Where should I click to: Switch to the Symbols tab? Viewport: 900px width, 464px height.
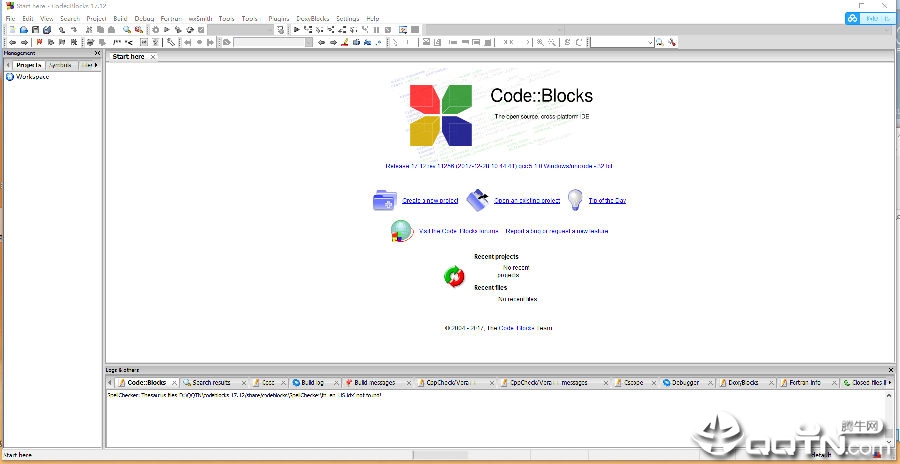coord(60,65)
